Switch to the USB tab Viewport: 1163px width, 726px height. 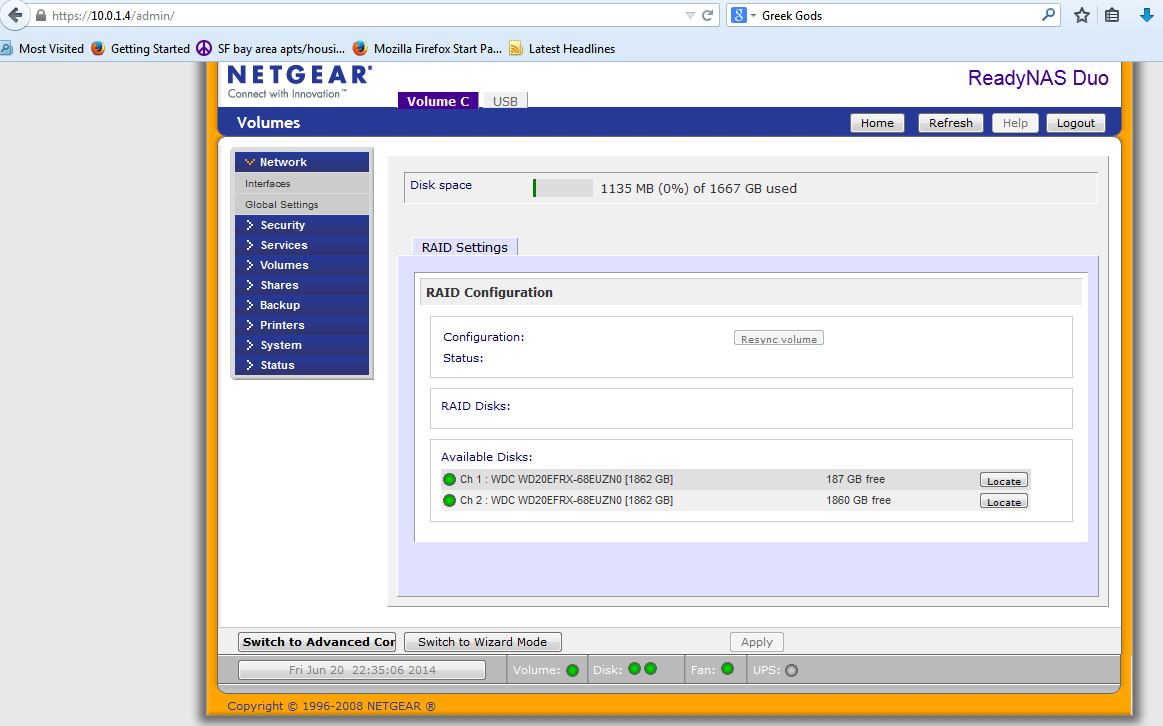point(505,101)
